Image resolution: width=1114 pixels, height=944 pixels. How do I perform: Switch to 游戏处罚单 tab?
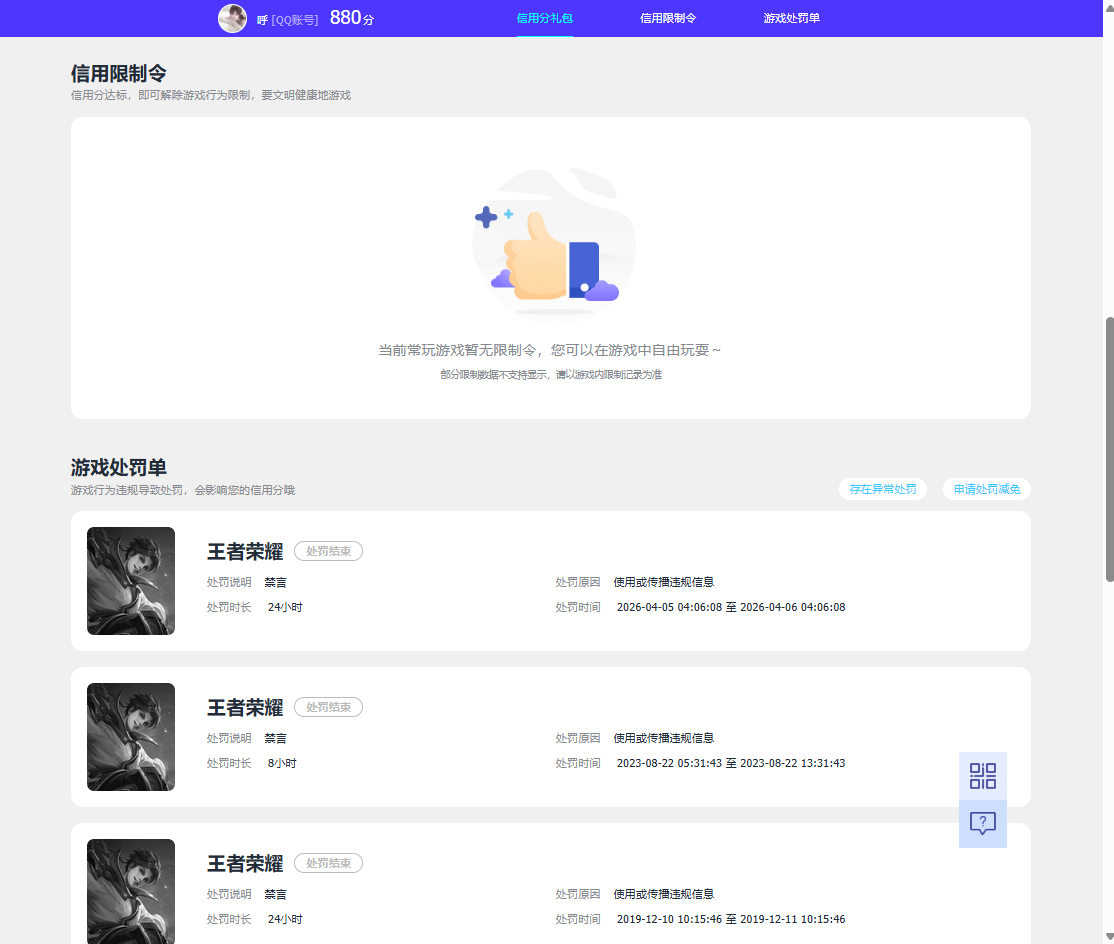point(791,18)
